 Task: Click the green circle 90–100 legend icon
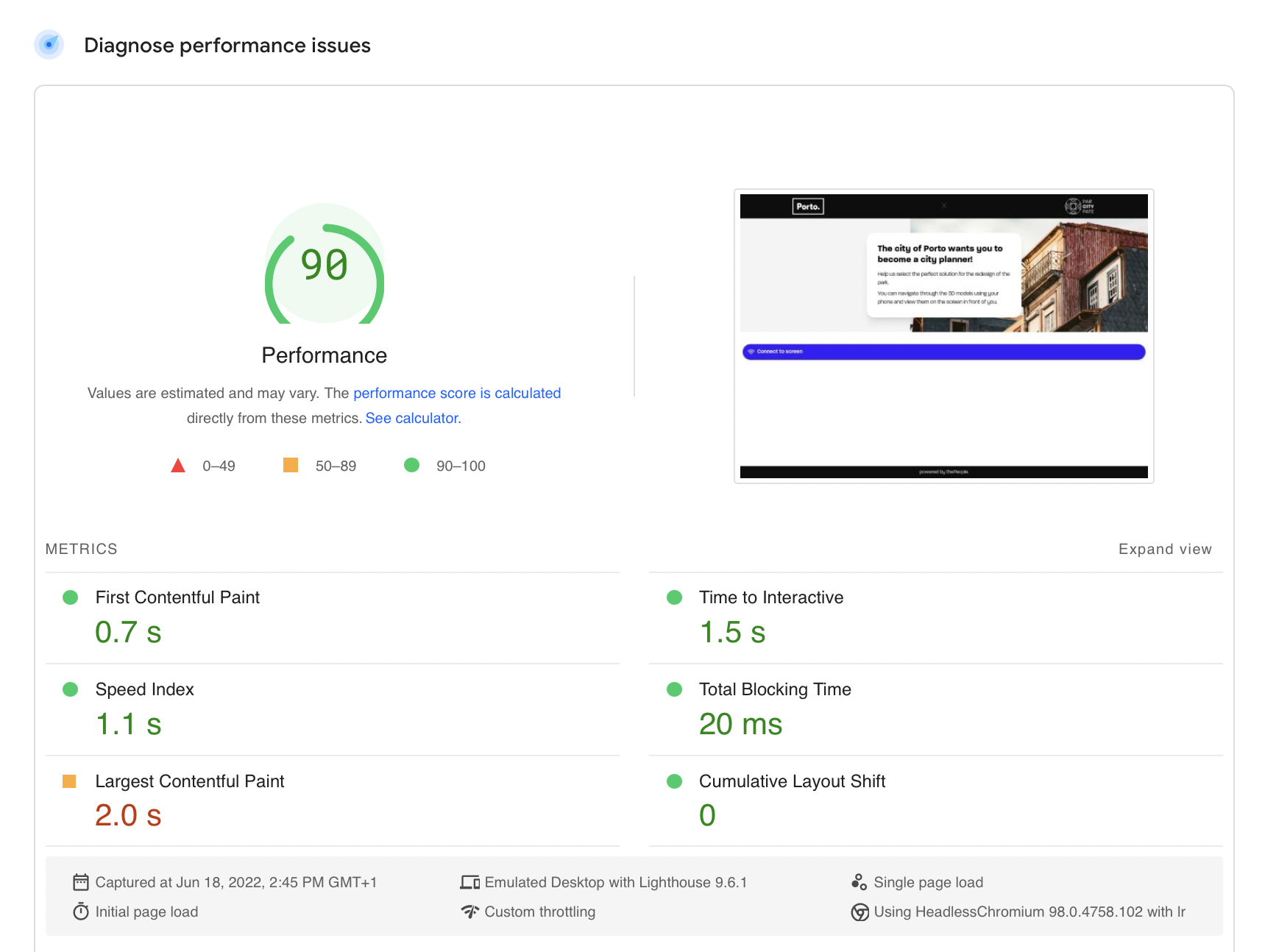[411, 465]
